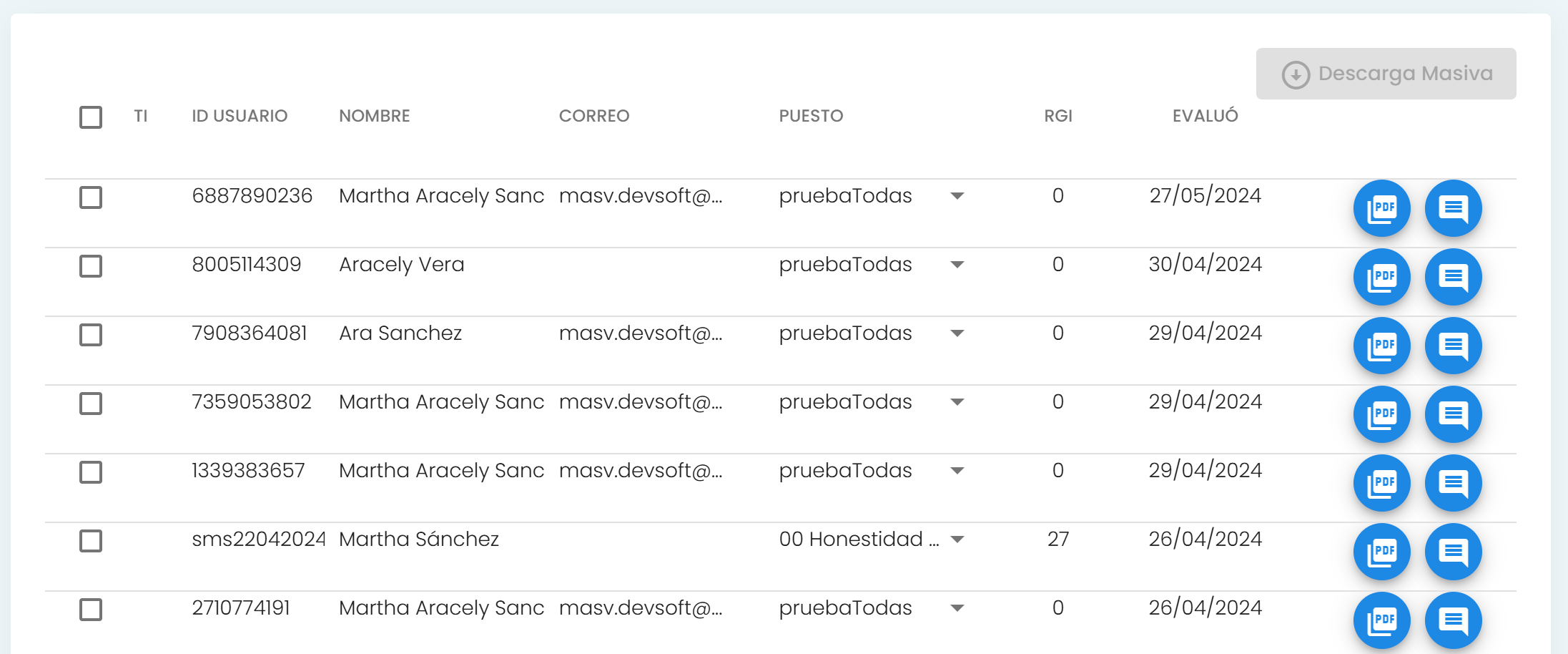The width and height of the screenshot is (1568, 654).
Task: Select the row for user 8005114309
Action: coord(91,266)
